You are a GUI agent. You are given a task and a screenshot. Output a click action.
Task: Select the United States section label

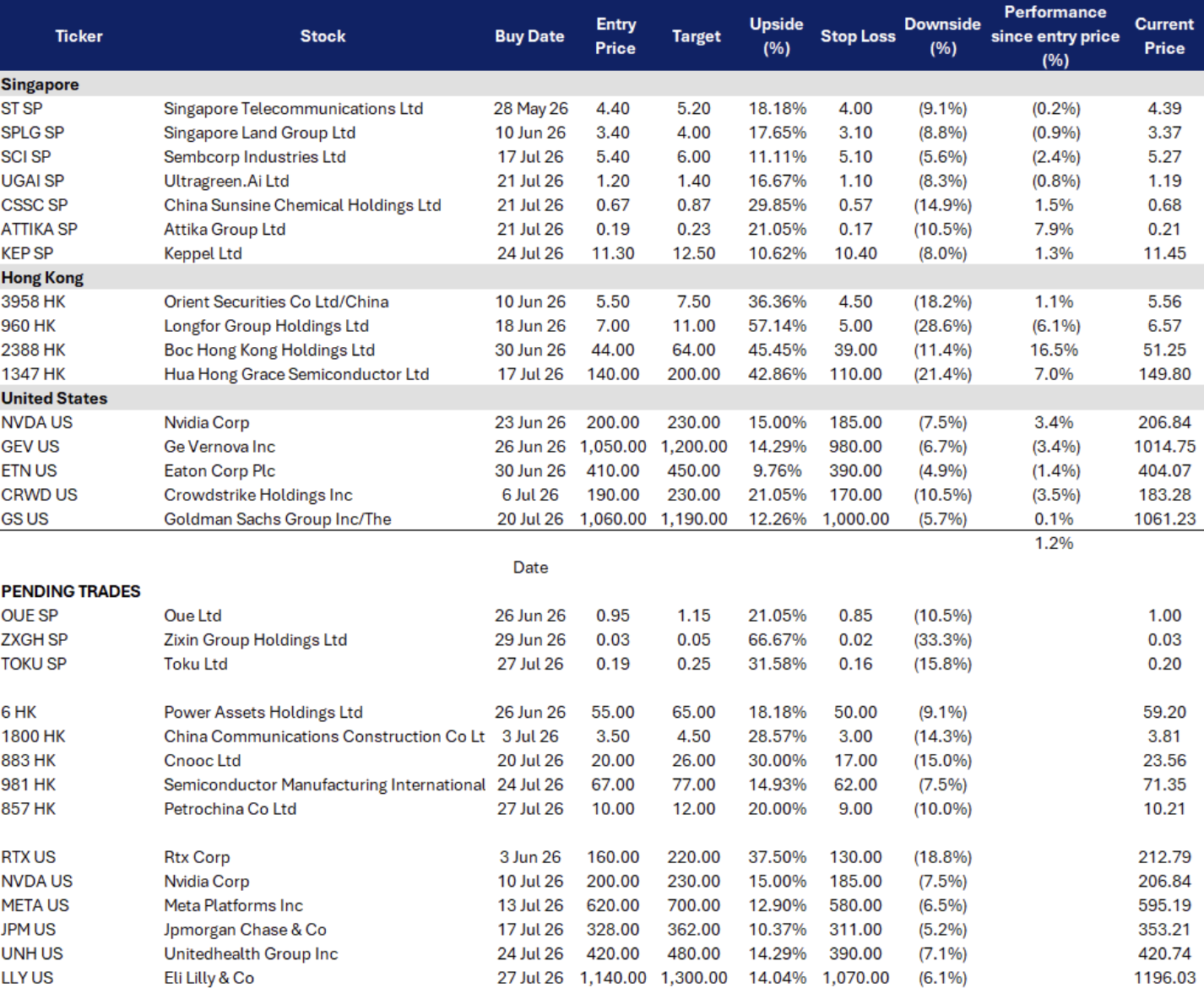(54, 399)
